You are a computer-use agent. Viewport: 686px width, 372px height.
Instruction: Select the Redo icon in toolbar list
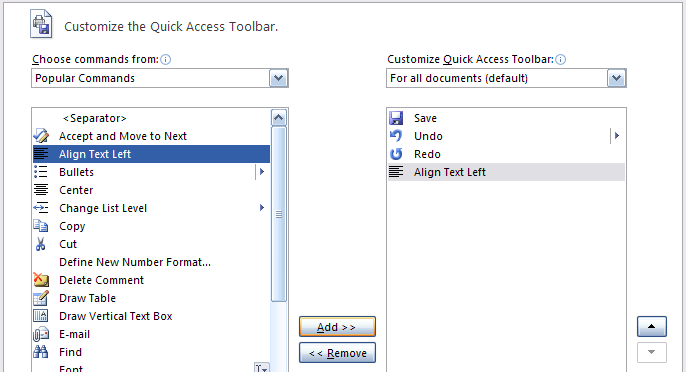click(x=396, y=154)
